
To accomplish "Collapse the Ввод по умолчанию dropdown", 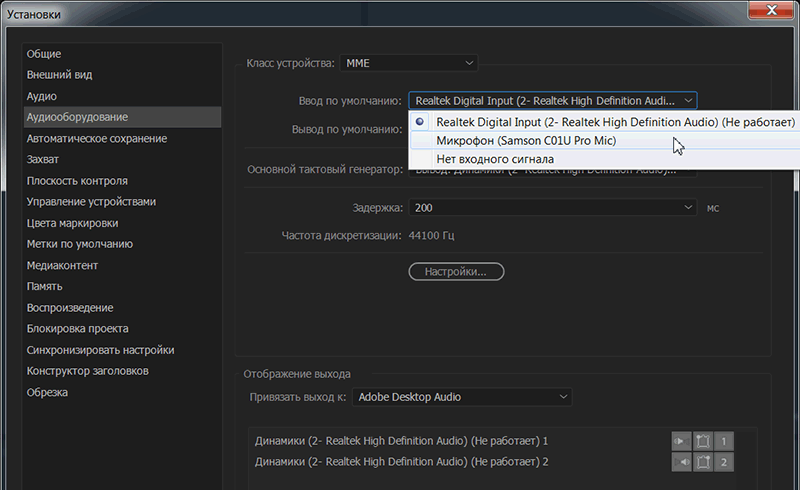I will coord(553,101).
